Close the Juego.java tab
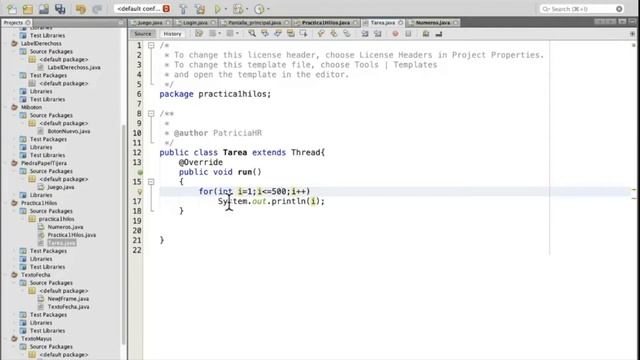 (x=168, y=23)
